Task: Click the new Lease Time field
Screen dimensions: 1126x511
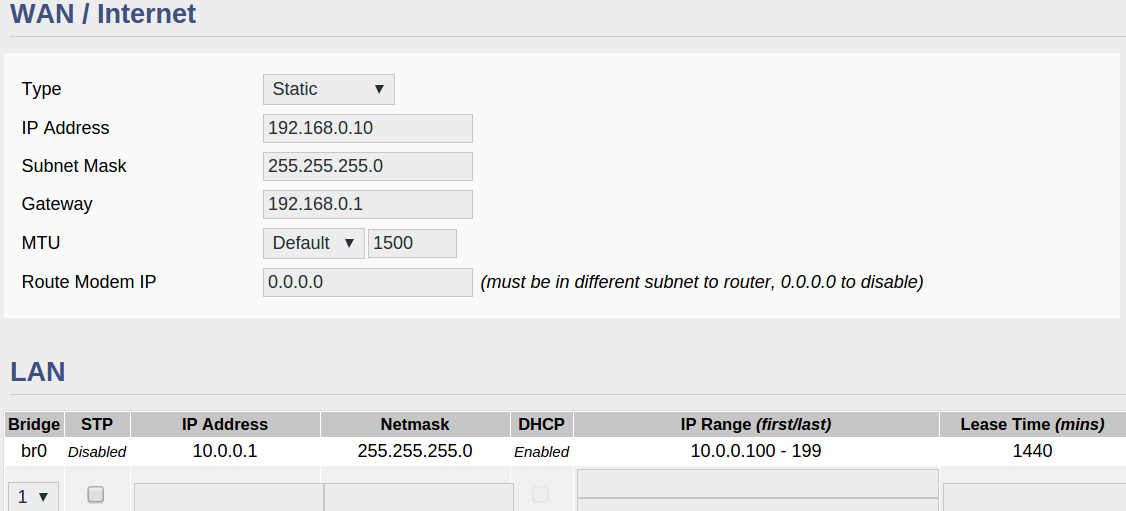Action: pyautogui.click(x=1033, y=497)
